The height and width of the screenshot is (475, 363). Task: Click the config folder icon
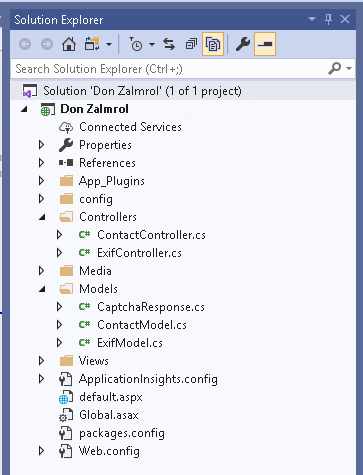66,199
